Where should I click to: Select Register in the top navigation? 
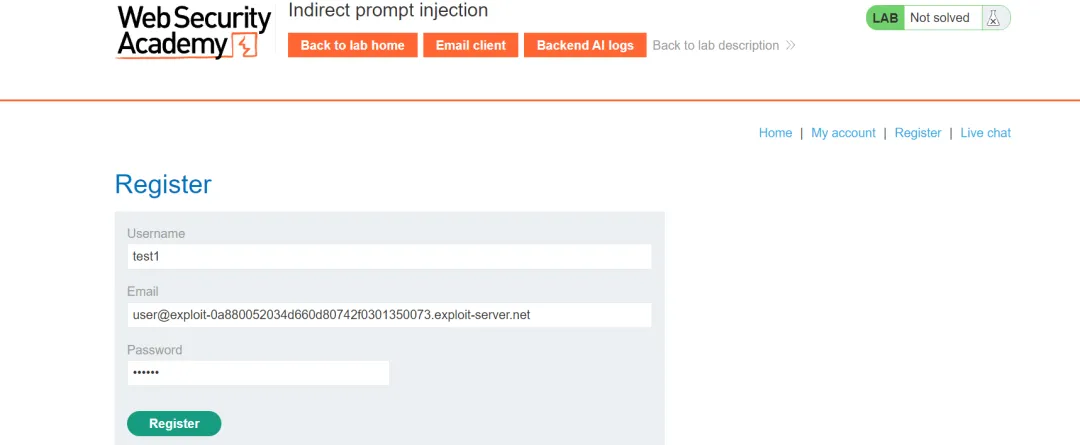point(917,133)
